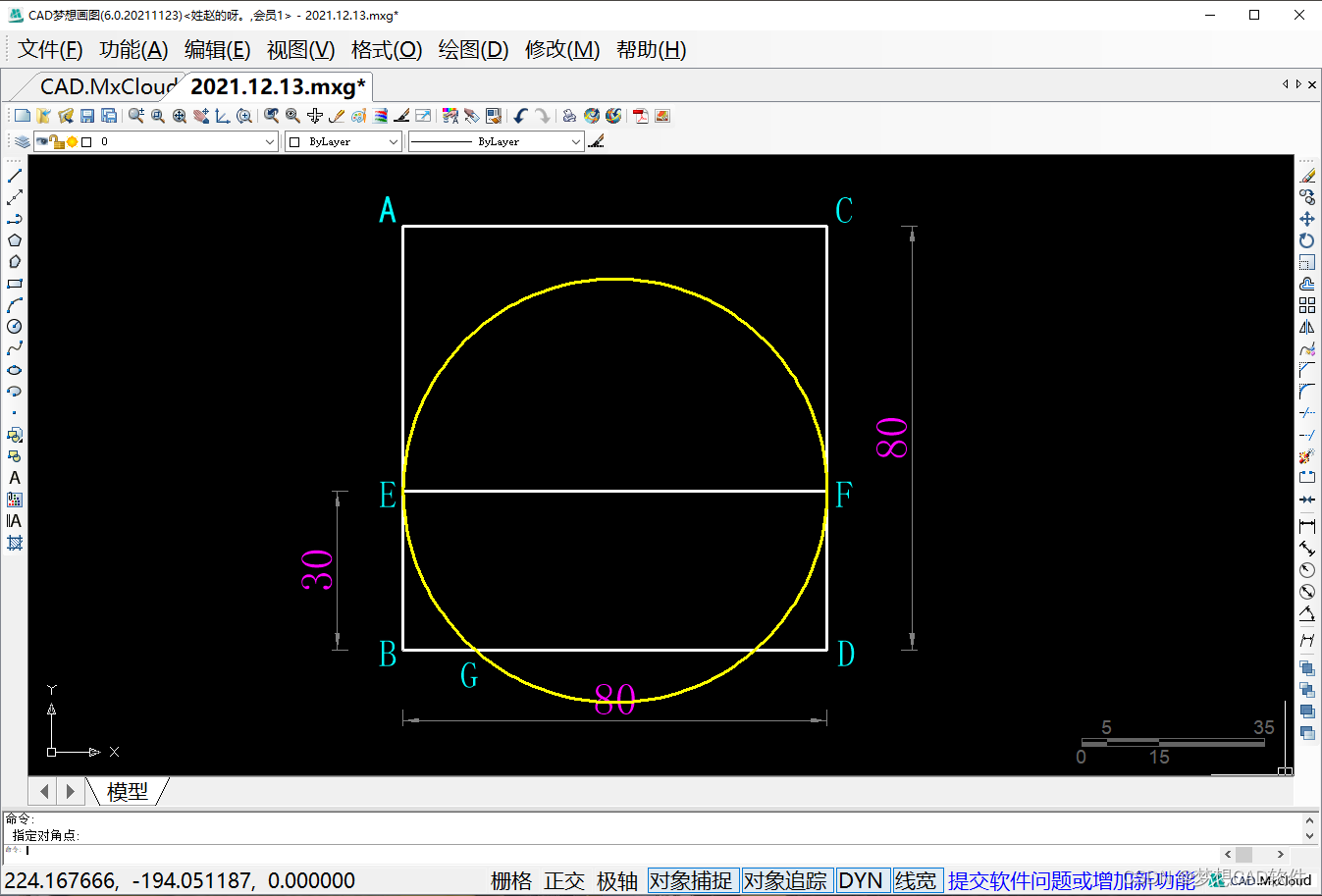
Task: Select the single-line Text tool (A)
Action: point(15,478)
